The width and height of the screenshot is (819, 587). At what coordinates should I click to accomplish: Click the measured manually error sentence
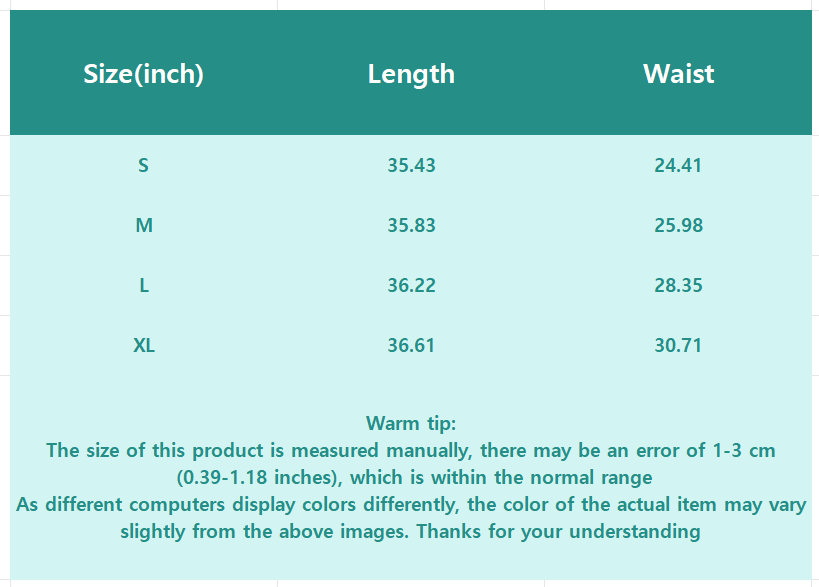tap(411, 450)
